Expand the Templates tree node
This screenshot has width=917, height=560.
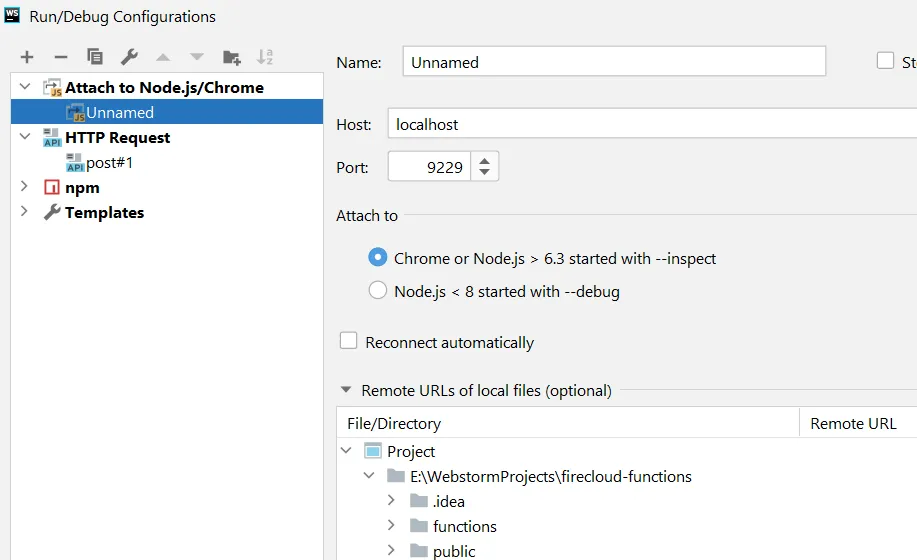pyautogui.click(x=25, y=212)
